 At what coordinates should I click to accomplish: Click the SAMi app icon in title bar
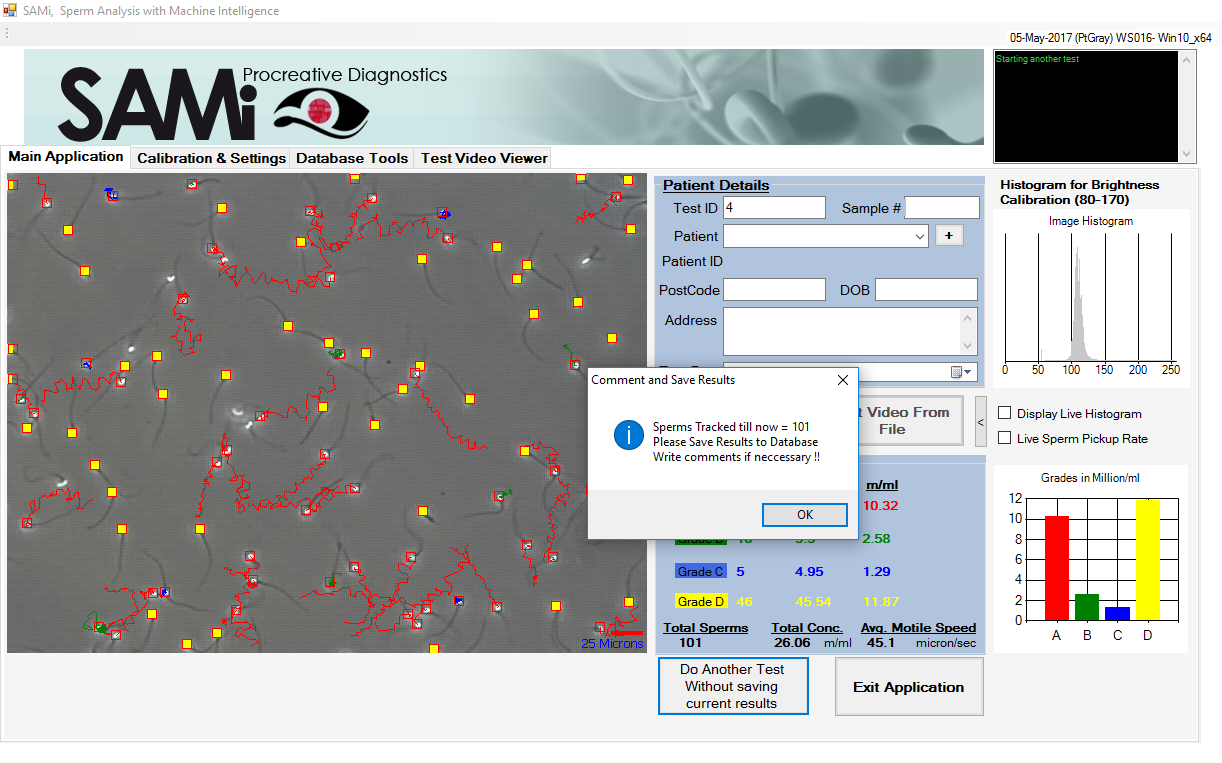click(x=10, y=10)
